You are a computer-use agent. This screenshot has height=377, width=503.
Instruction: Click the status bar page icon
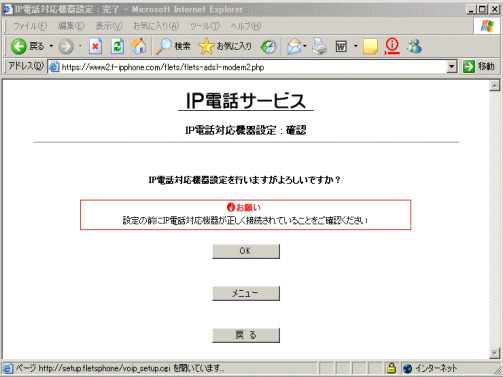pyautogui.click(x=8, y=368)
